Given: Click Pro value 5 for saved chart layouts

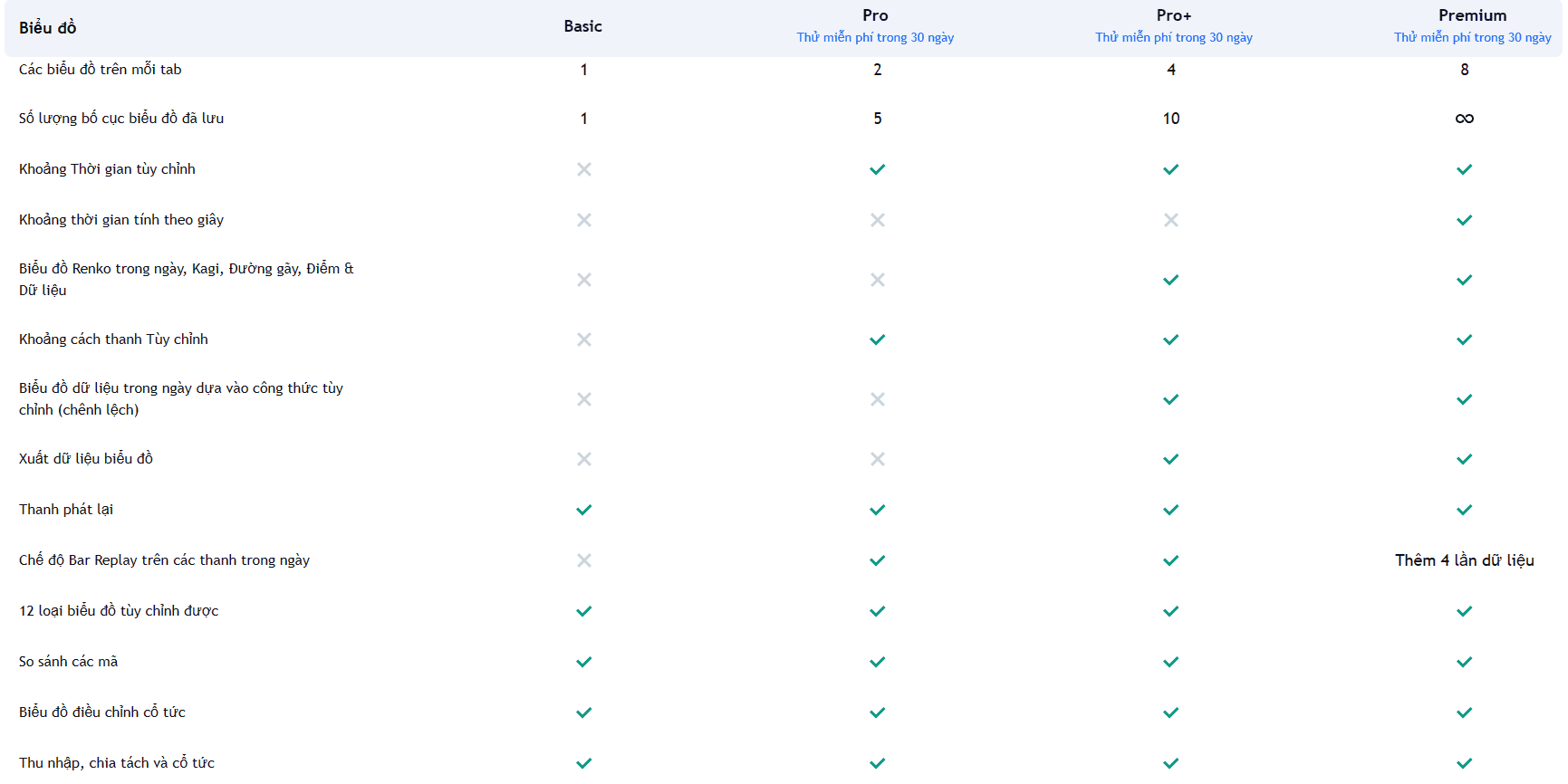Looking at the screenshot, I should [x=878, y=119].
